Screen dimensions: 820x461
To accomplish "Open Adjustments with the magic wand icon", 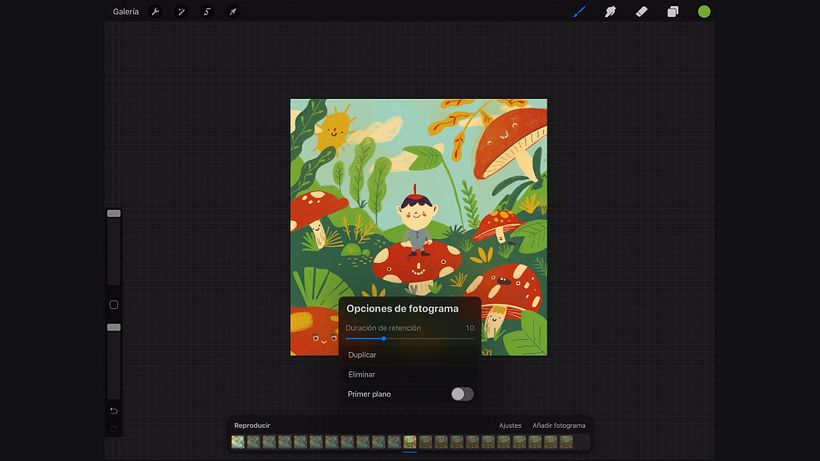I will (181, 11).
